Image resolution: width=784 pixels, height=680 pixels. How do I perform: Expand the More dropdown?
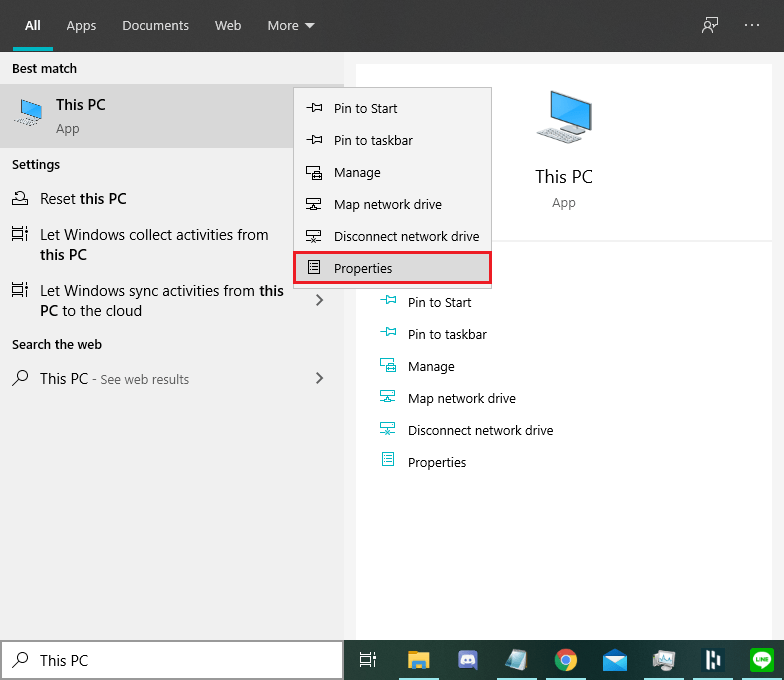pyautogui.click(x=290, y=26)
